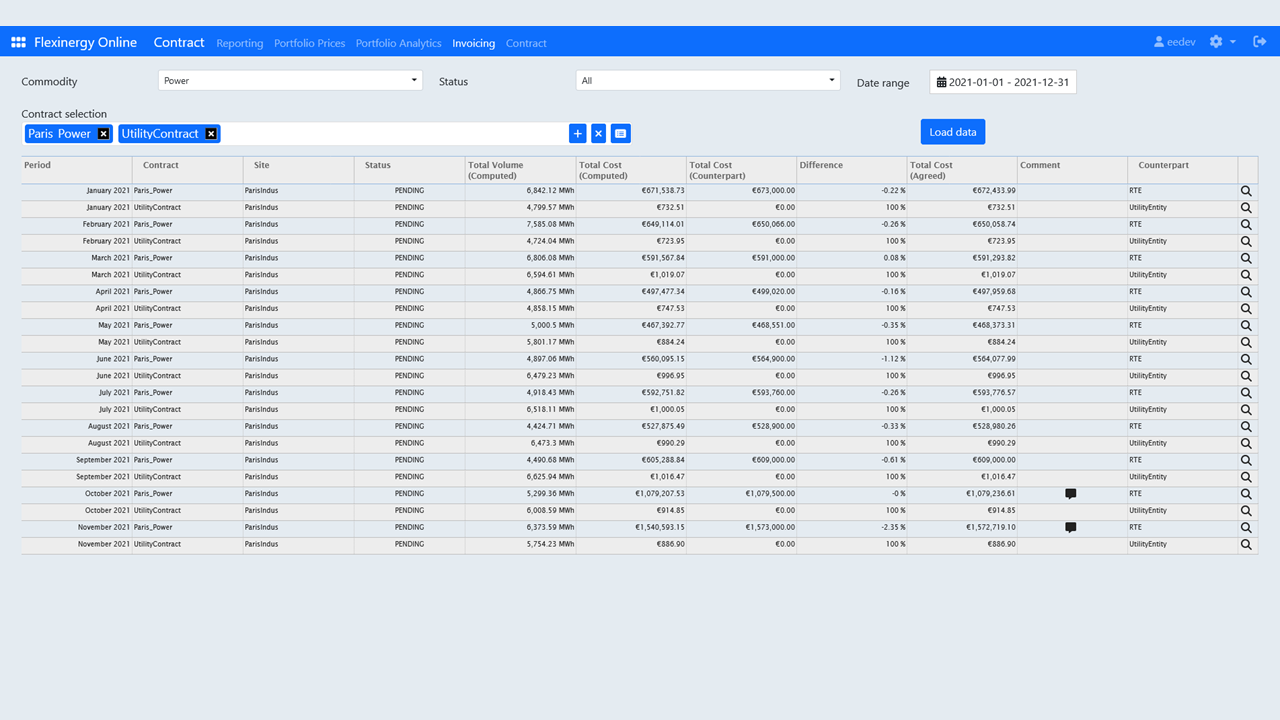Select the -1.12 % difference cell

(852, 359)
